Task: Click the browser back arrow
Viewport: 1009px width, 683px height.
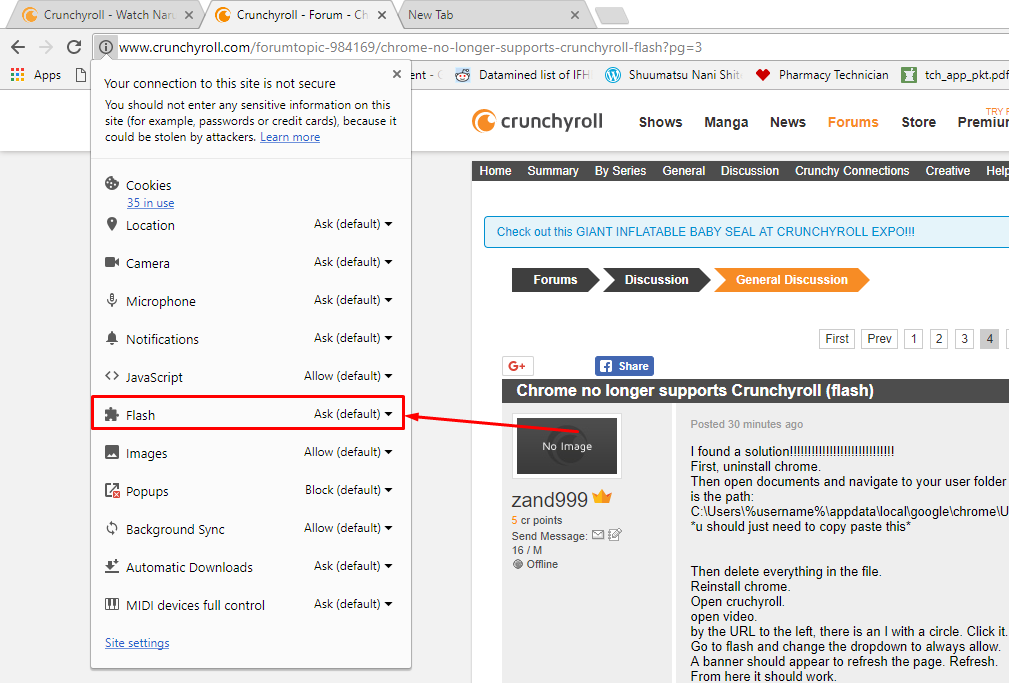Action: click(x=18, y=47)
